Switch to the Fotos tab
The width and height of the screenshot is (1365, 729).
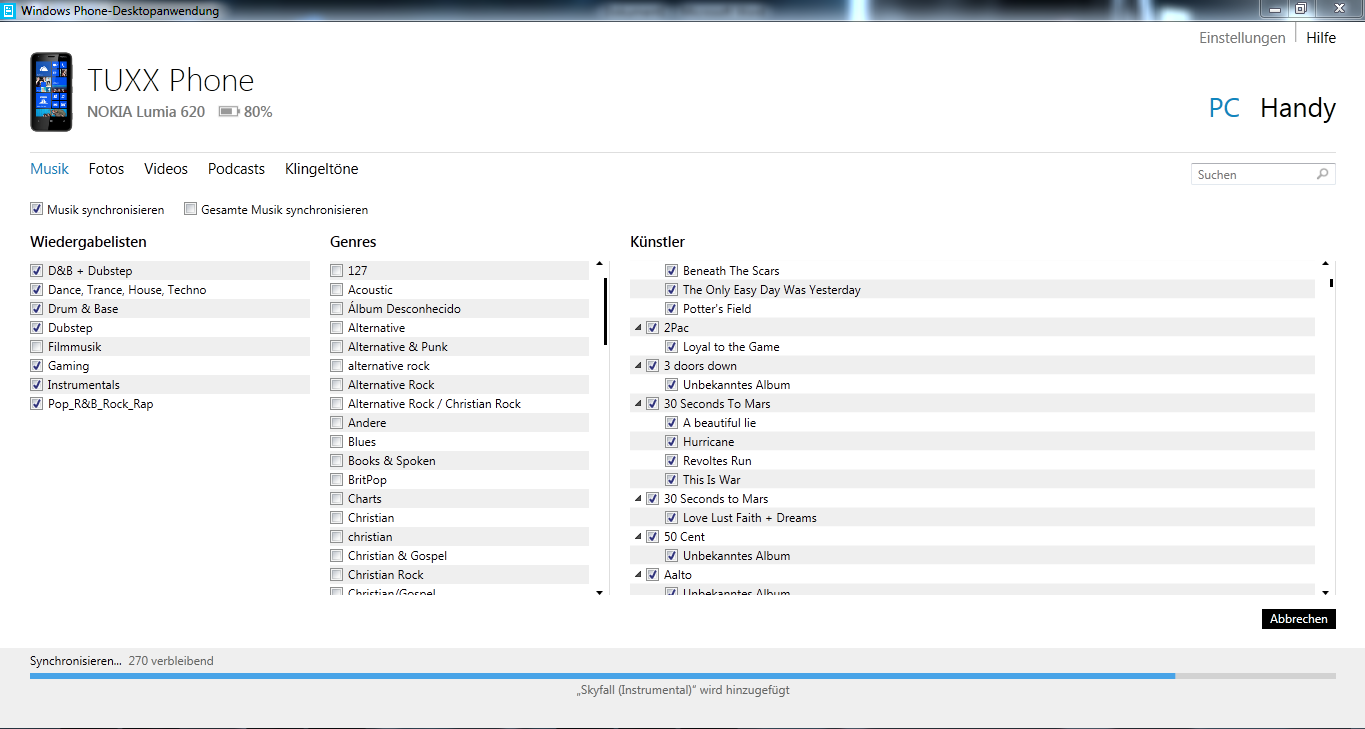point(106,169)
